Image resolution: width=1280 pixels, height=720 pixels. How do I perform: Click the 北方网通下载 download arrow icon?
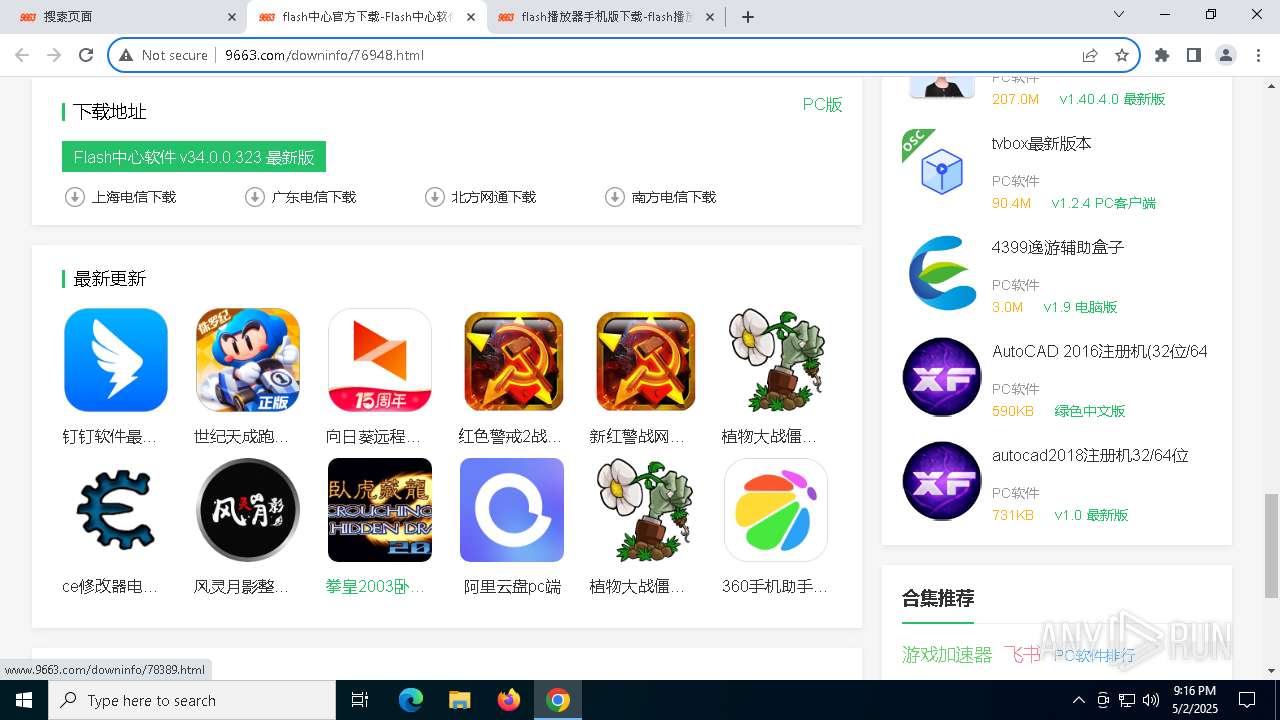pos(434,197)
